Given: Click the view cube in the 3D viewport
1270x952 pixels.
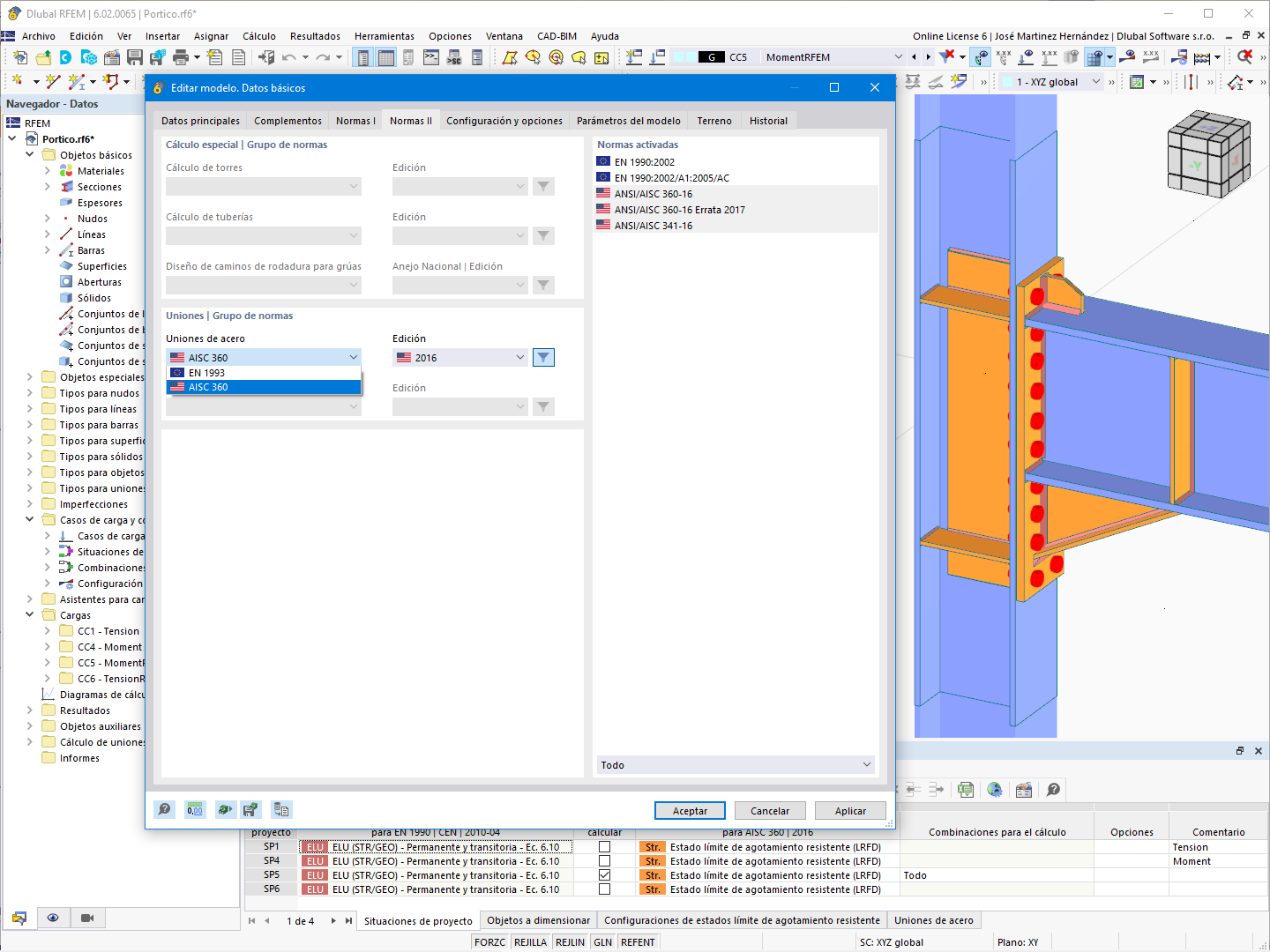Looking at the screenshot, I should (x=1207, y=154).
